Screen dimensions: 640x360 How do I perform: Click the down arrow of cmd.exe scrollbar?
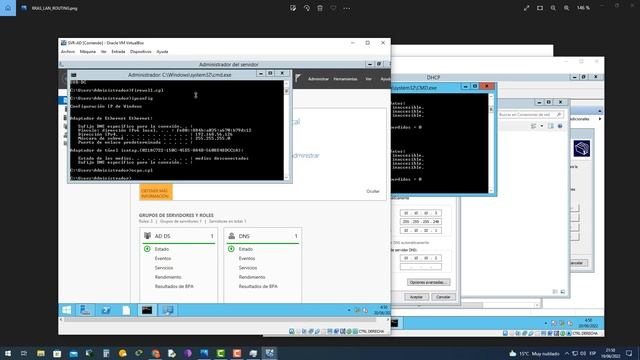[287, 177]
